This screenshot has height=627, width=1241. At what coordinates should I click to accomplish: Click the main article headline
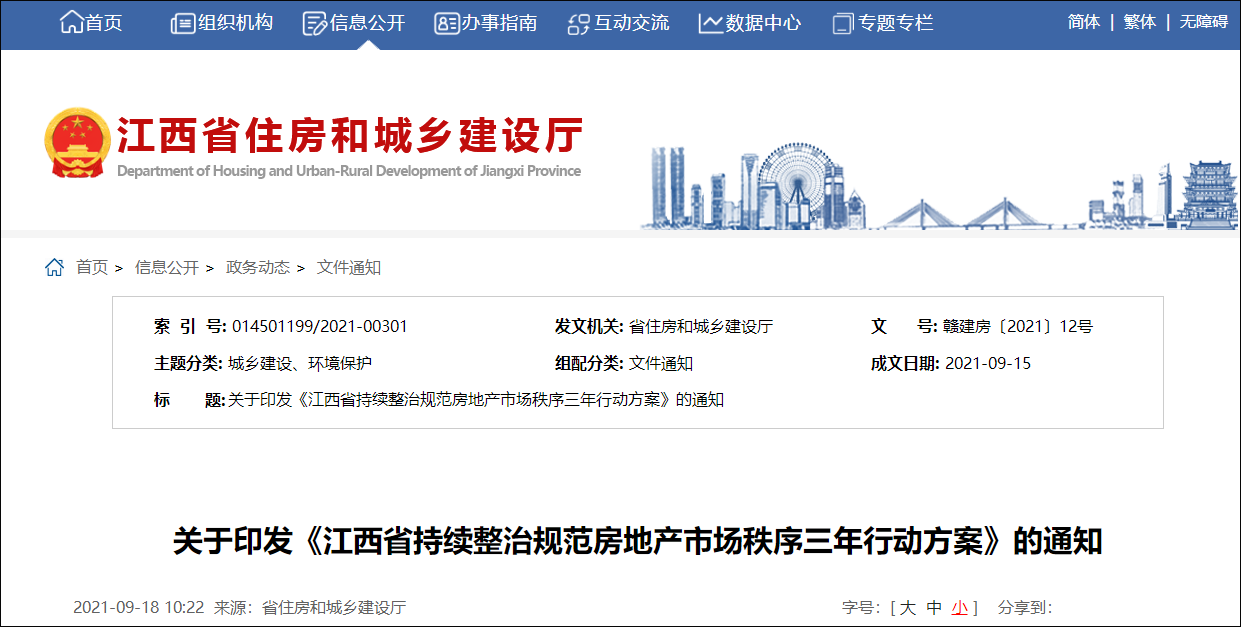[637, 541]
